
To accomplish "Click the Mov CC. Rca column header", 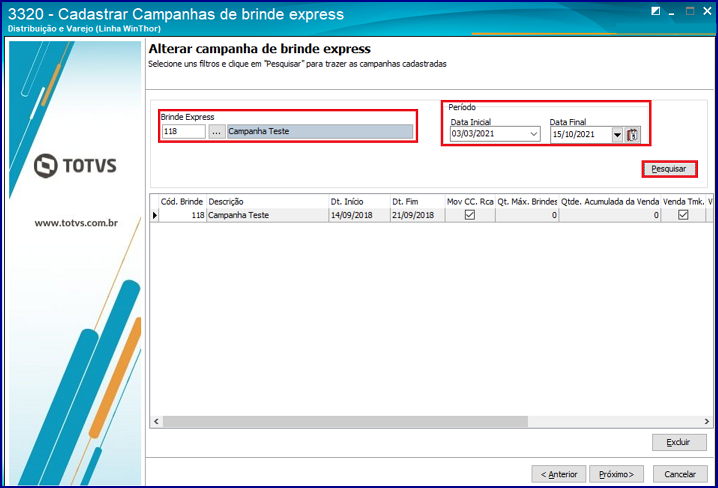I will pyautogui.click(x=470, y=201).
